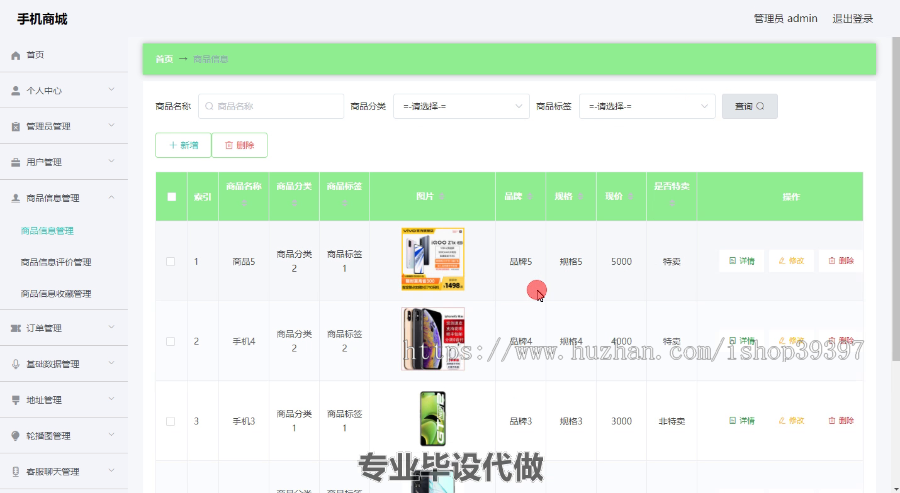Screen dimensions: 900x493
Task: Tick the checkbox for row 商品5
Action: pos(170,262)
